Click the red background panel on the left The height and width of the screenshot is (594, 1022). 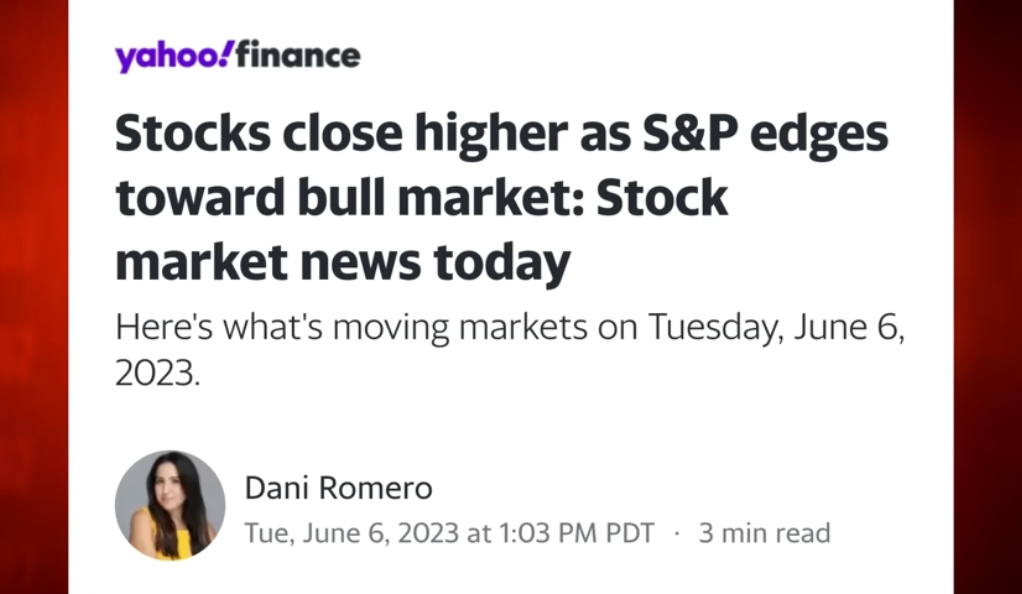tap(34, 297)
